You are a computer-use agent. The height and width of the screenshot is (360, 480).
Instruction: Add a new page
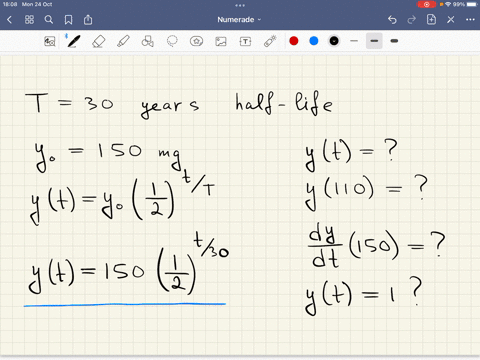431,19
